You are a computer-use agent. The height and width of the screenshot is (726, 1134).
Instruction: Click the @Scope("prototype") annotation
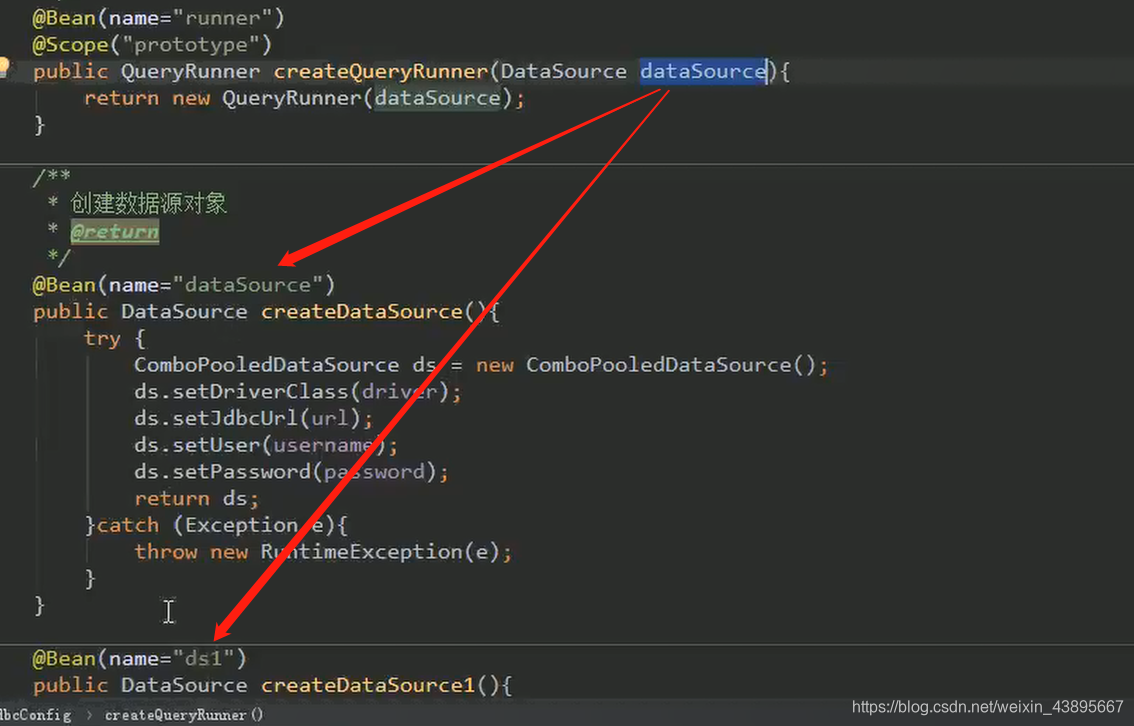(x=152, y=45)
